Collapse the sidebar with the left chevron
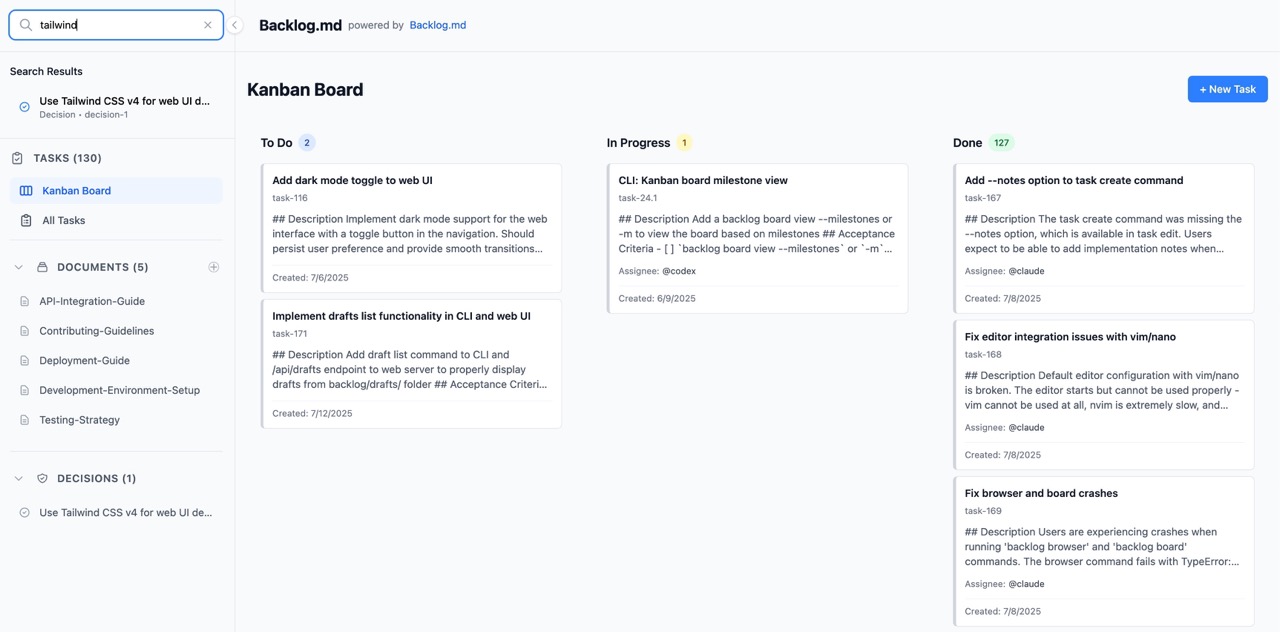1280x632 pixels. 234,24
